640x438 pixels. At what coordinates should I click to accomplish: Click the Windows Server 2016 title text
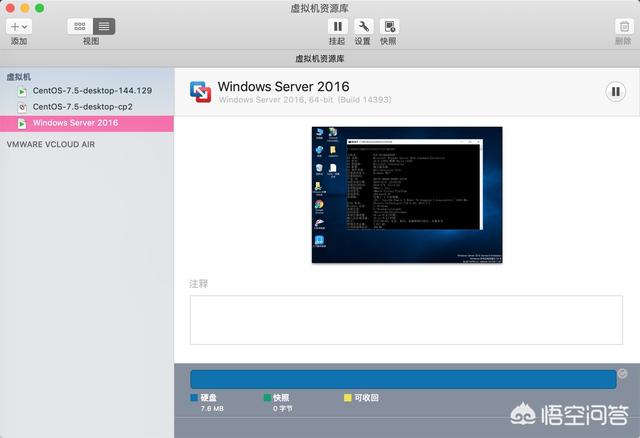[x=283, y=87]
